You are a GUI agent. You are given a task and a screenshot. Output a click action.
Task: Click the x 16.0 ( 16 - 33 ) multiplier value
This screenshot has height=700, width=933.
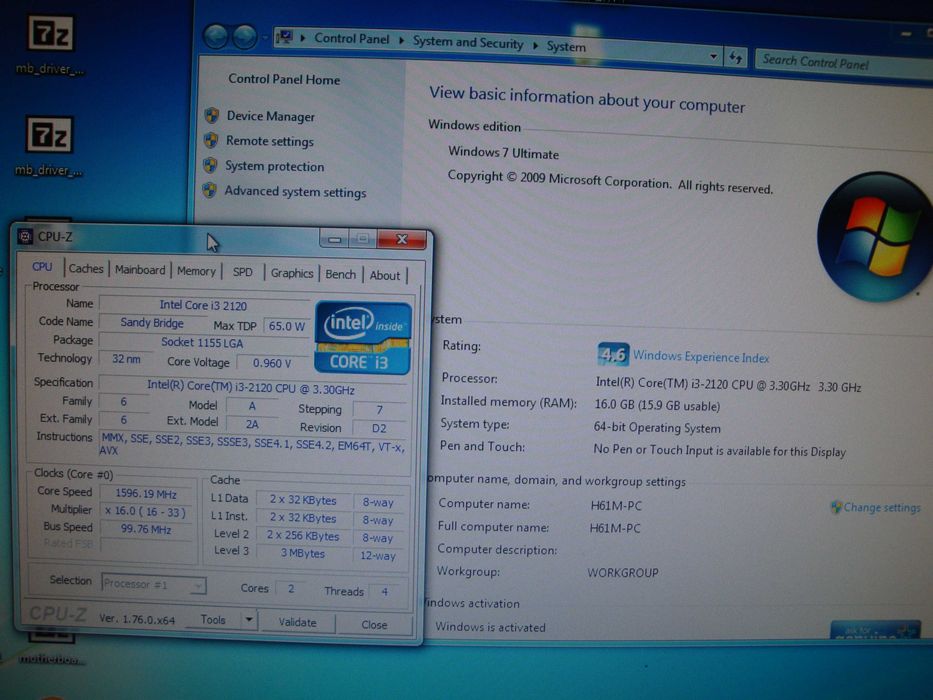146,511
